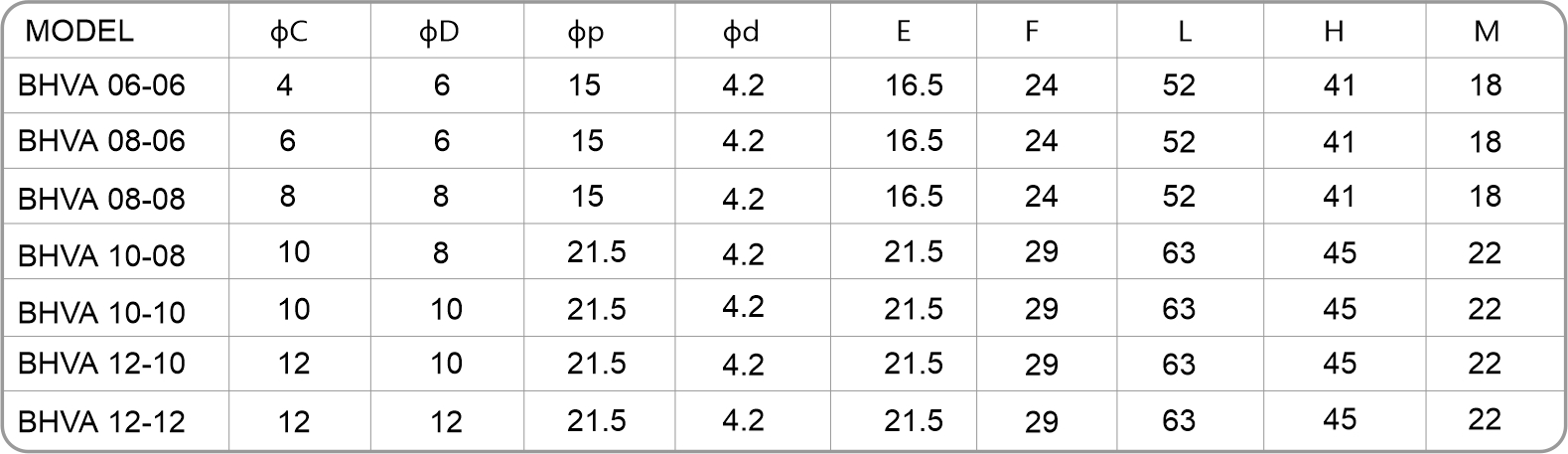1568x454 pixels.
Task: Select the BHVA 10-08 model row label
Action: pos(102,256)
